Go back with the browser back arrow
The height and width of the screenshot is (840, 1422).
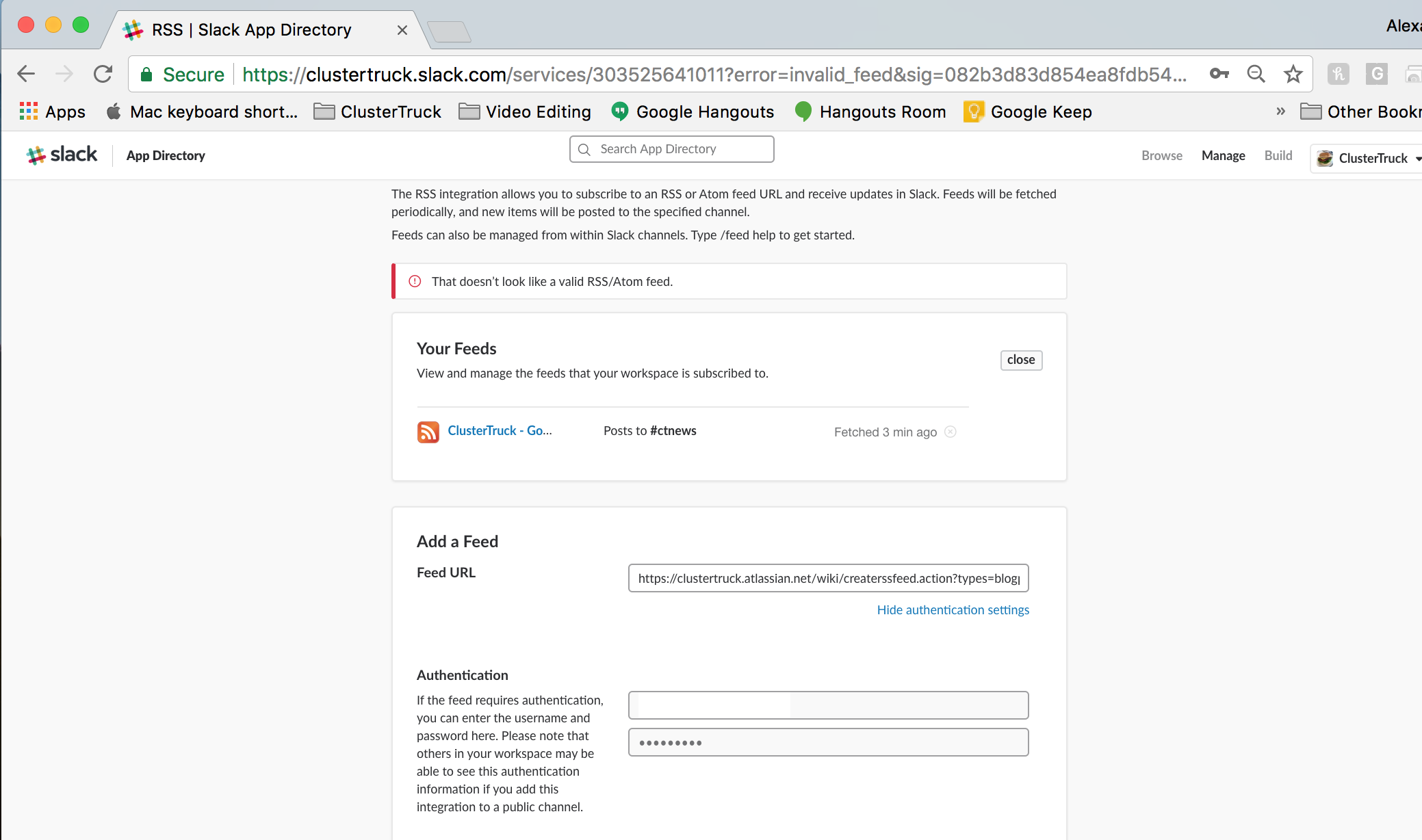pos(26,74)
